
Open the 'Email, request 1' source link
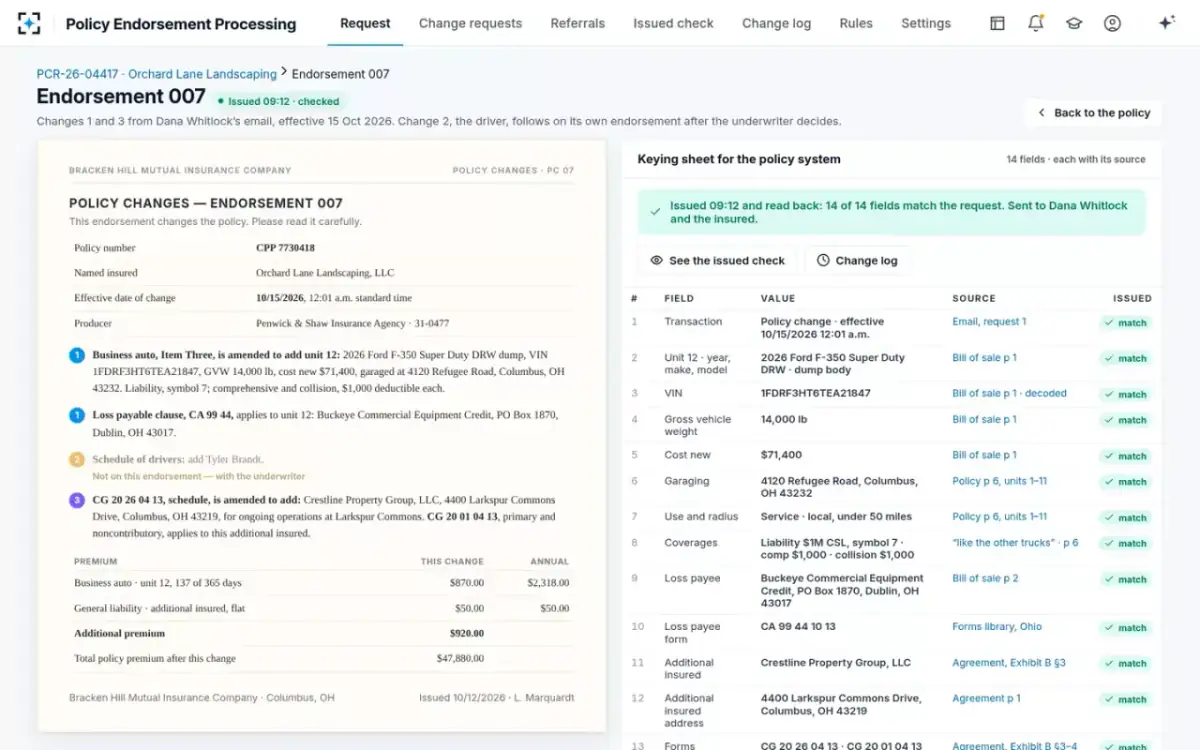click(x=989, y=322)
